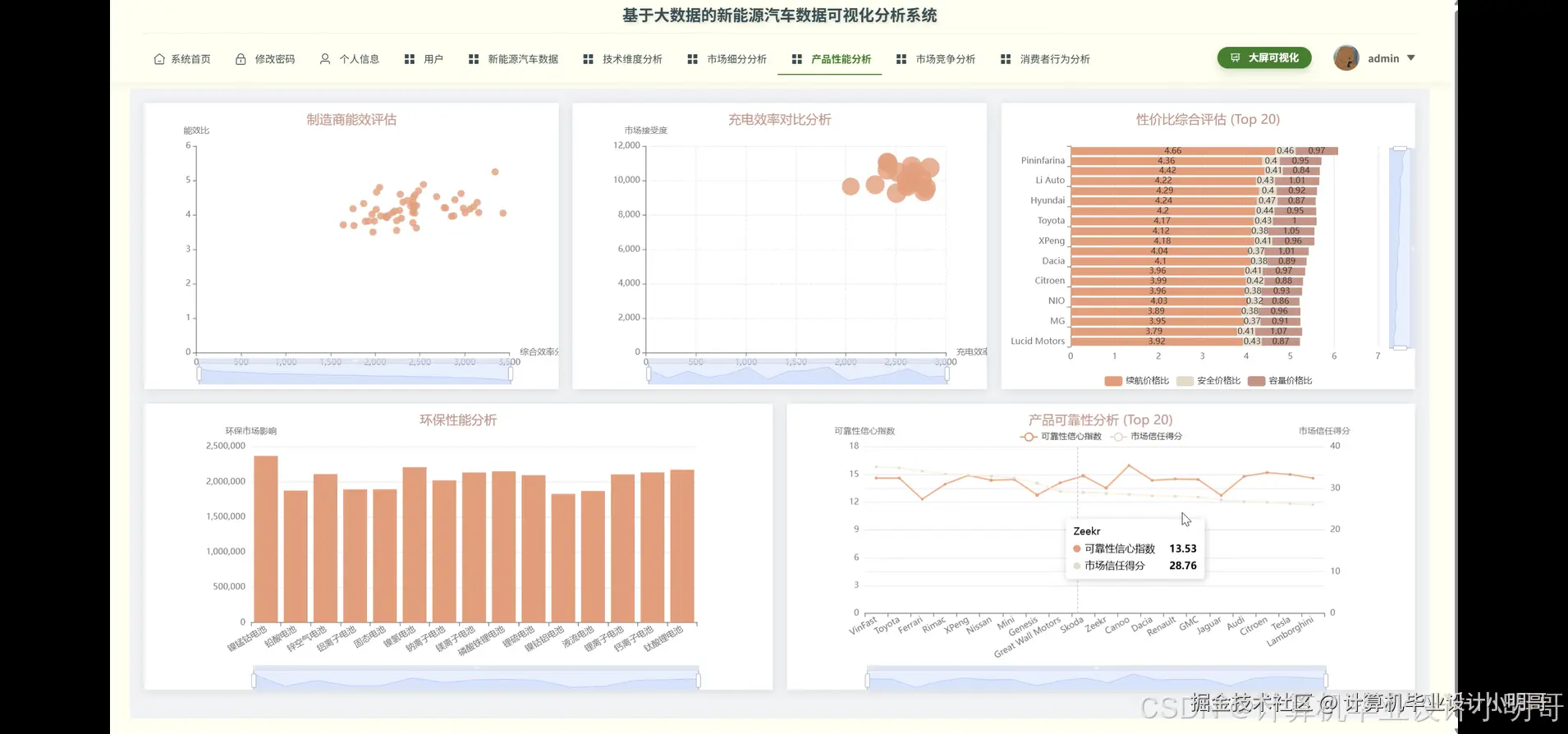Click right zoom handle under 充电效率对比分析 chart

click(947, 374)
